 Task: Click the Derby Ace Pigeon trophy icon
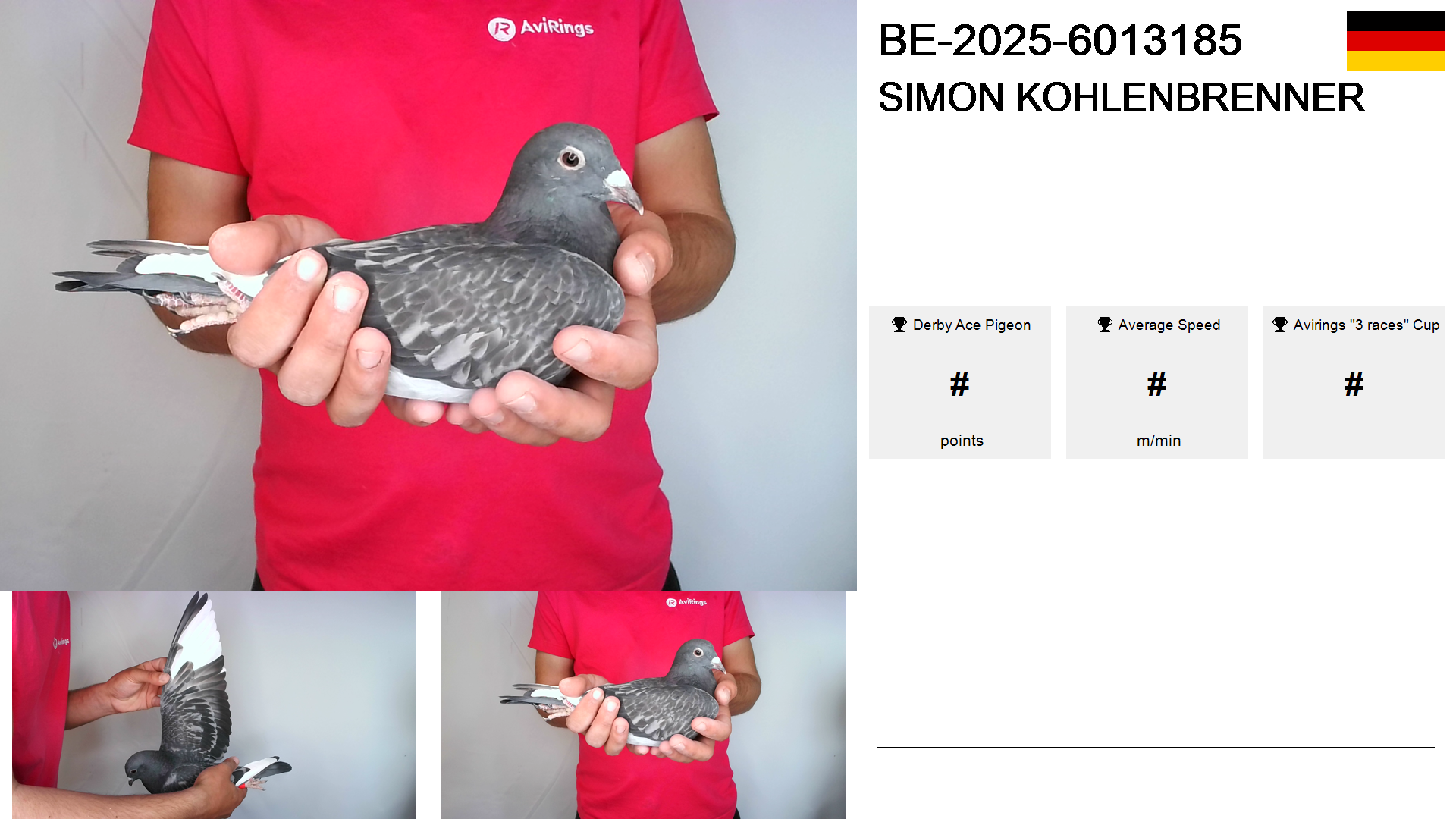(x=899, y=325)
